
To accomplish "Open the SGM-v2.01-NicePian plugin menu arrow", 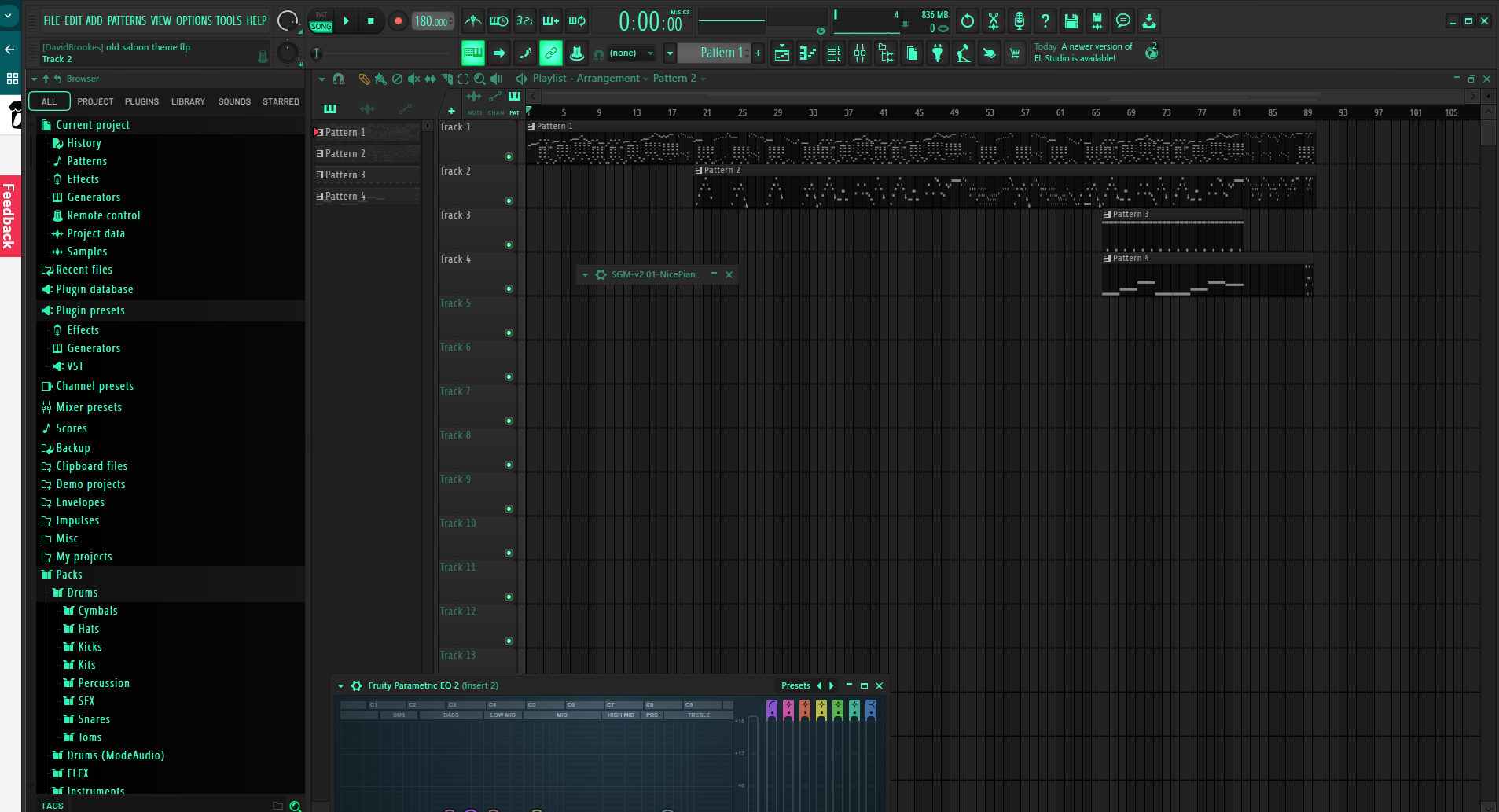I will coord(585,275).
